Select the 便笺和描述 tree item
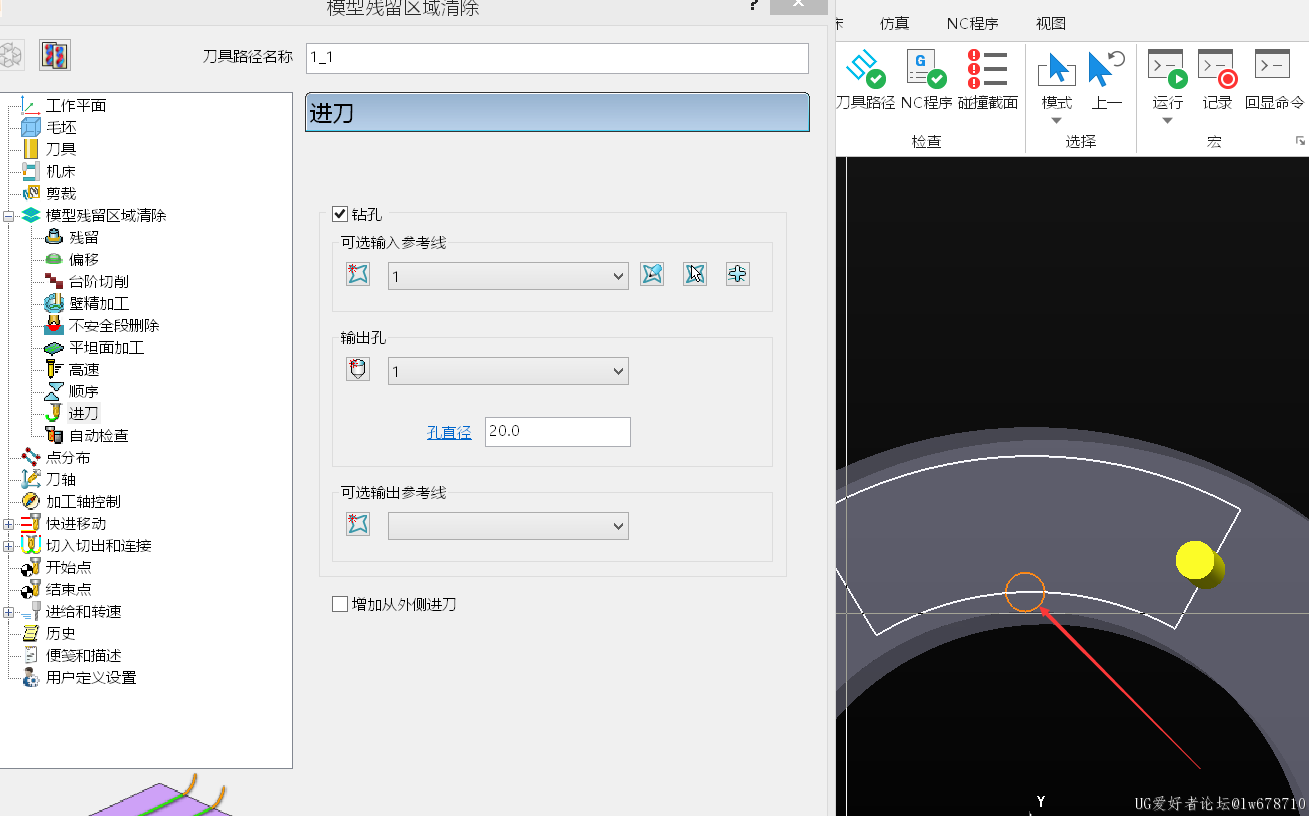Screen dimensions: 1309x816 pyautogui.click(x=84, y=655)
